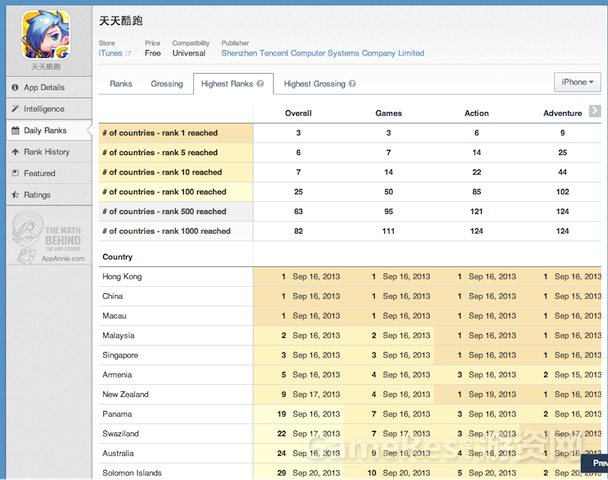Open the Ratings section
Viewport: 608px width, 480px height.
tap(49, 195)
